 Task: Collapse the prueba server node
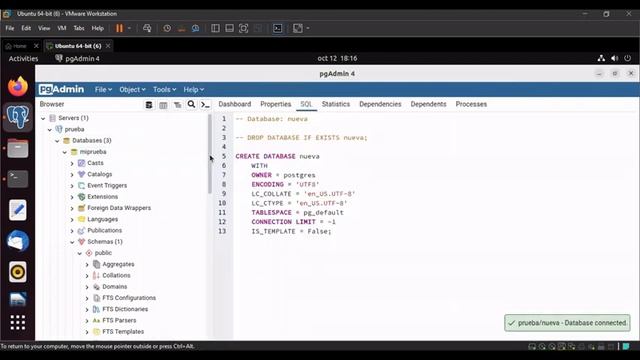click(50, 130)
